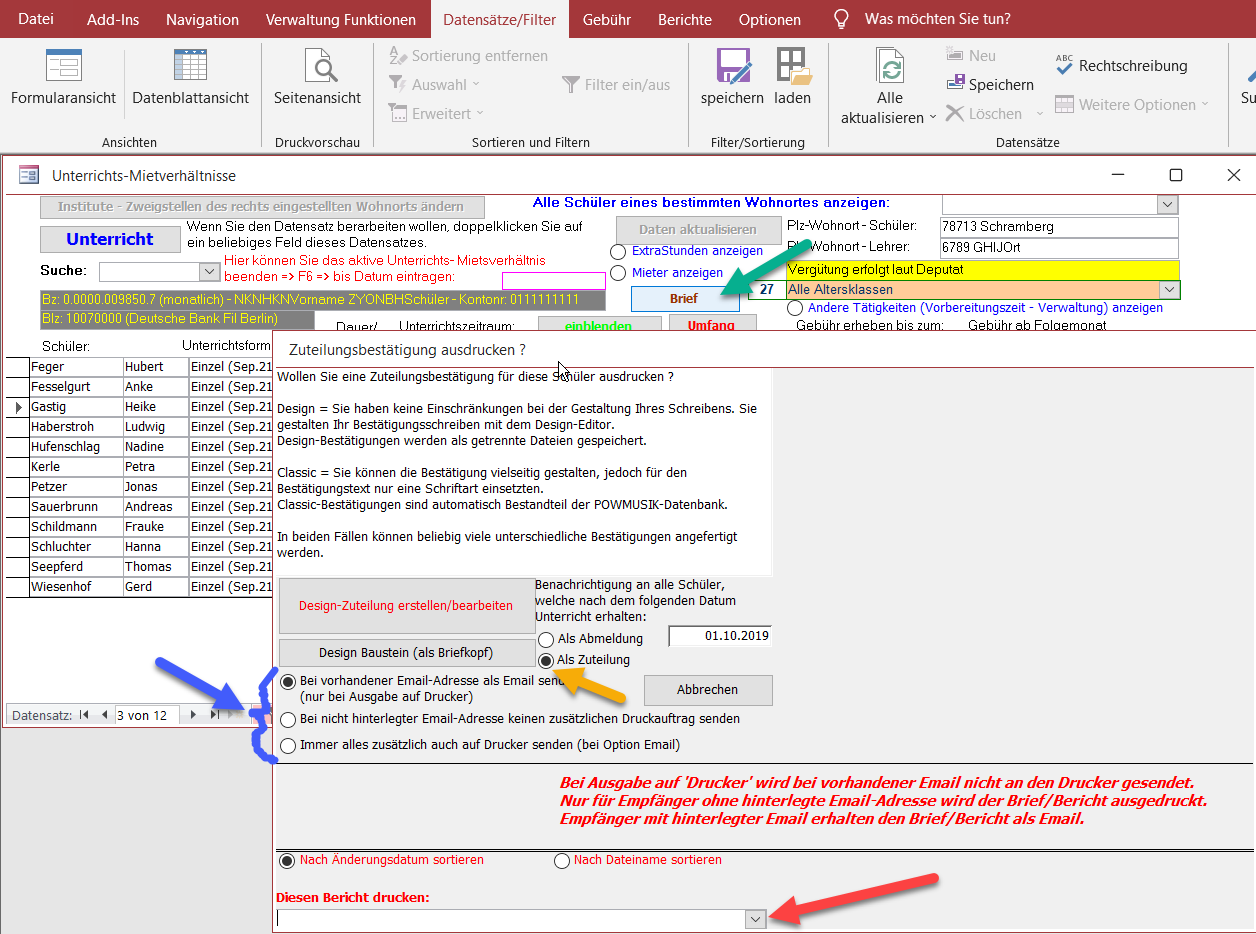
Task: Open Formularansicht view icon
Action: pyautogui.click(x=63, y=67)
